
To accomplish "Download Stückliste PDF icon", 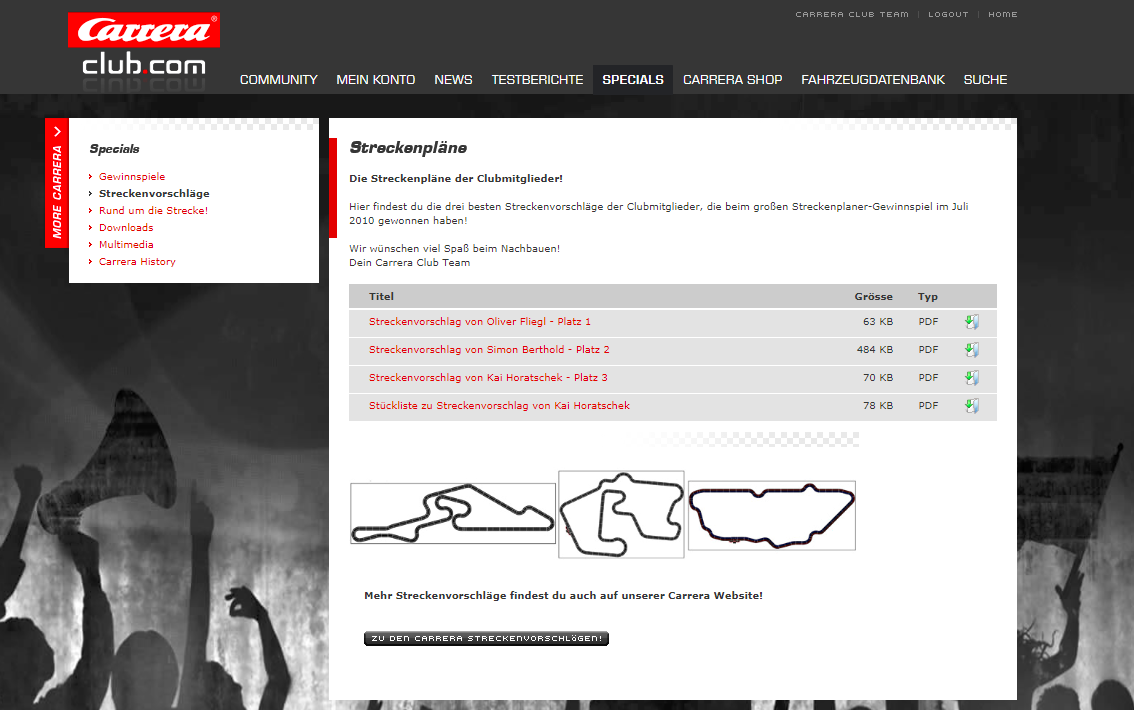I will click(972, 406).
